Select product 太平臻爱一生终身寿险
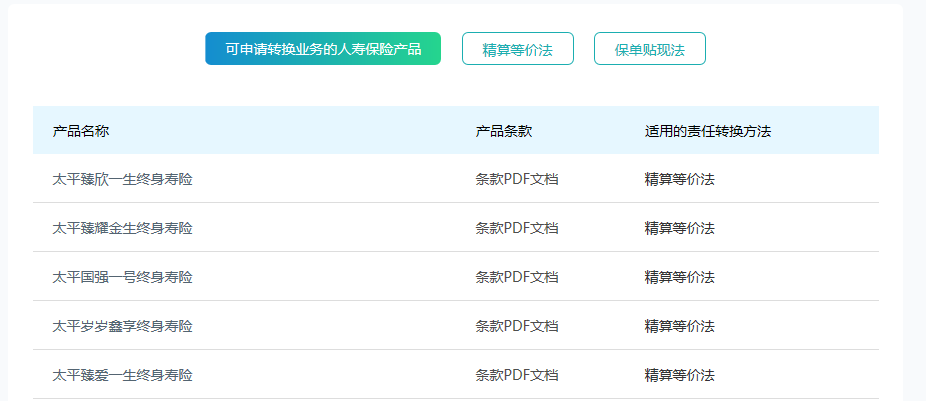The image size is (926, 401). [122, 375]
